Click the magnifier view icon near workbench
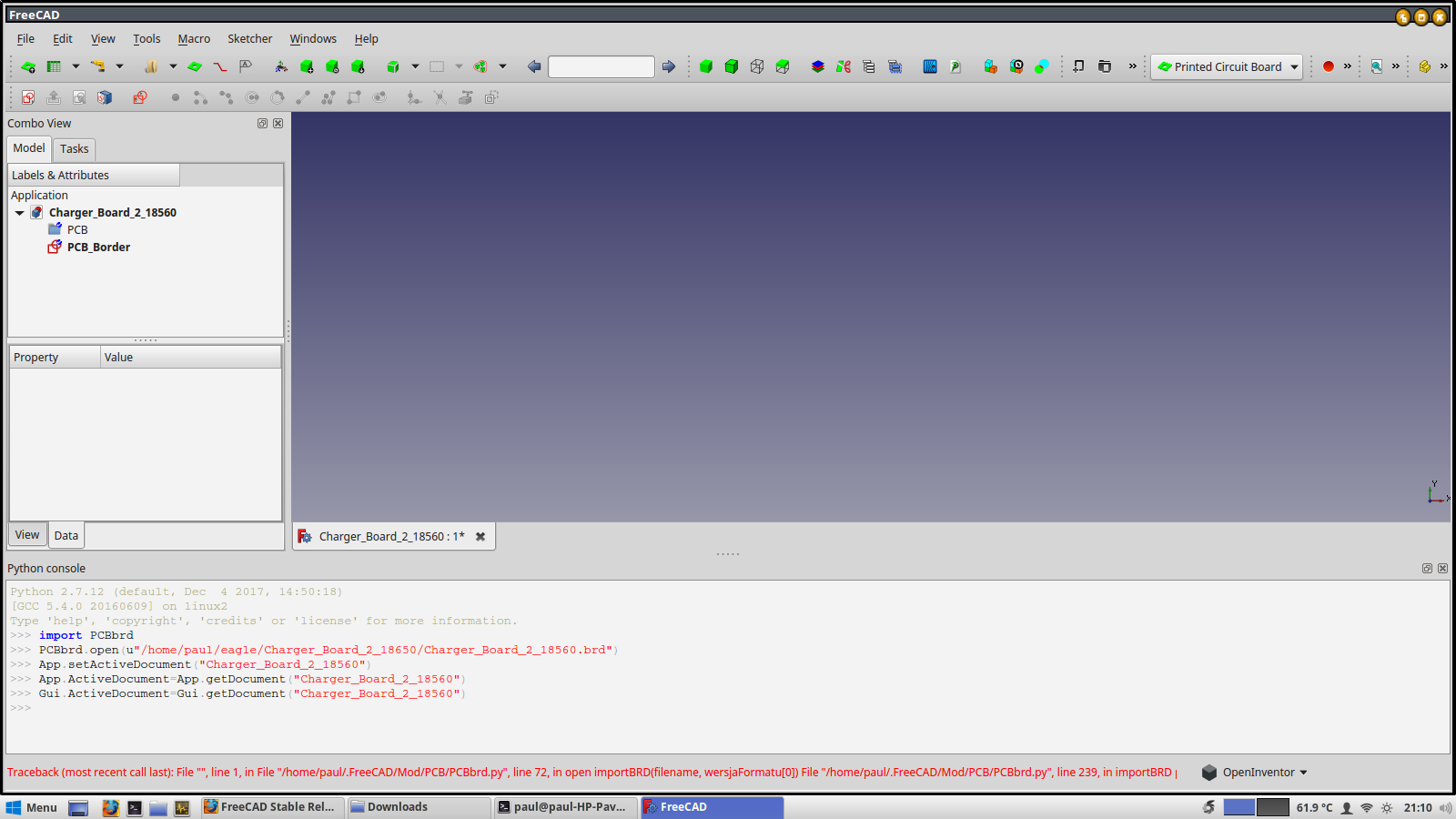This screenshot has width=1456, height=819. (x=1377, y=66)
